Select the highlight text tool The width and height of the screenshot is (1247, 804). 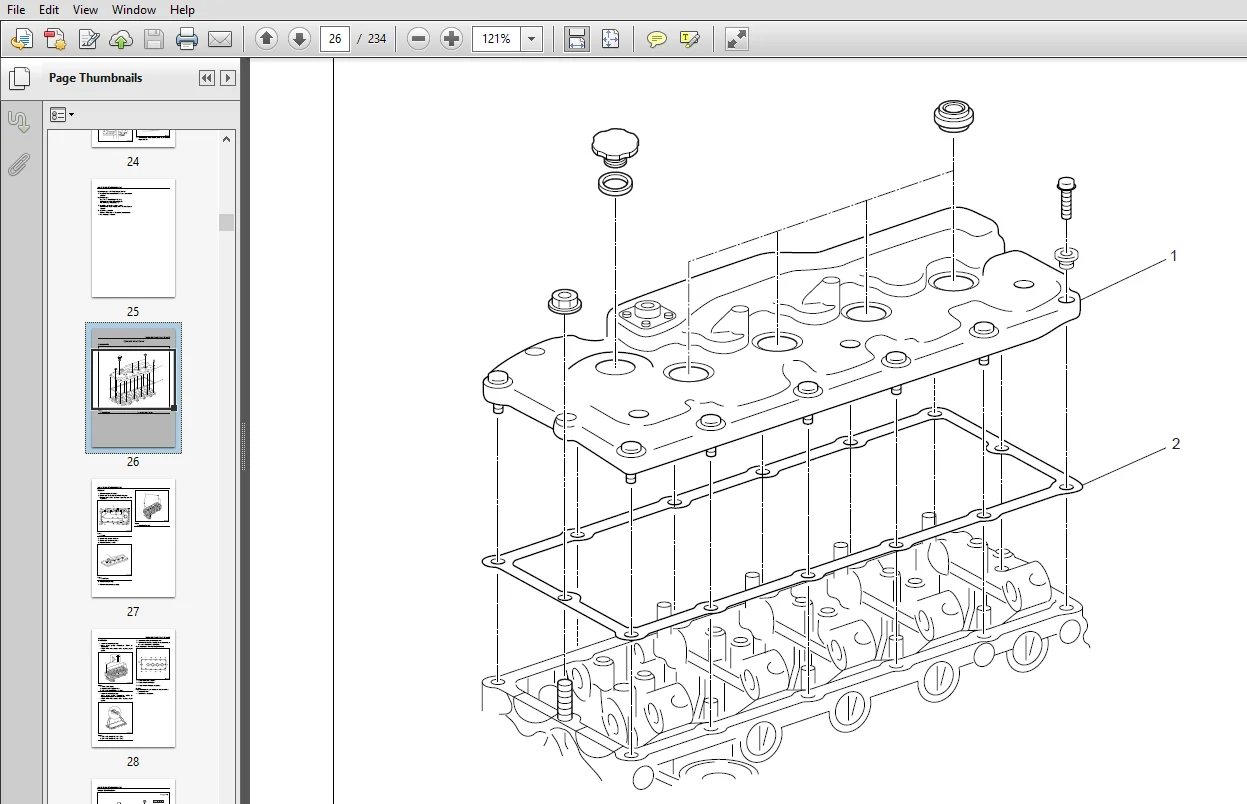click(x=689, y=39)
